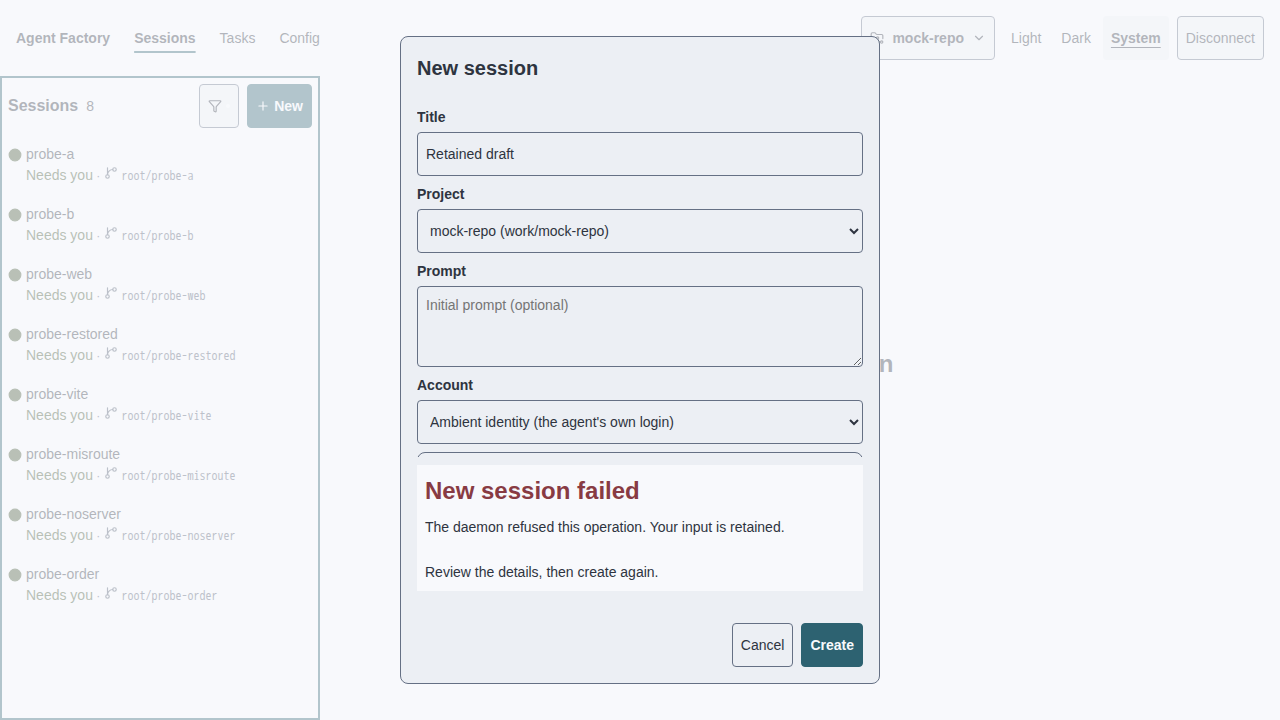Go to the Tasks tab
Screen dimensions: 1280x720
(x=238, y=38)
